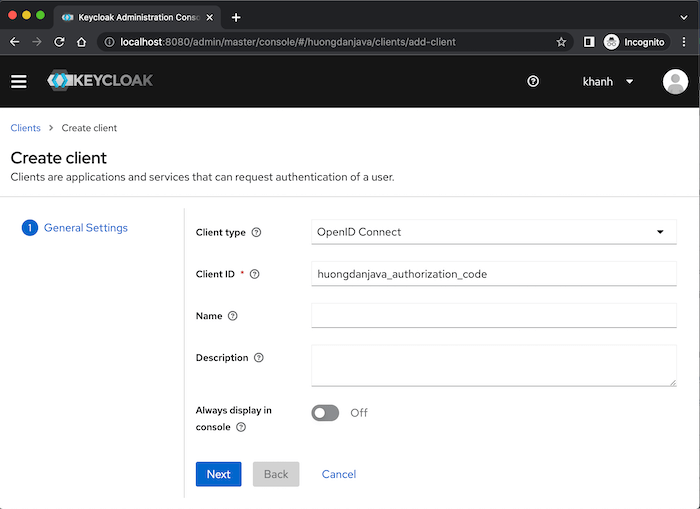700x509 pixels.
Task: Focus the Name input field
Action: click(494, 316)
